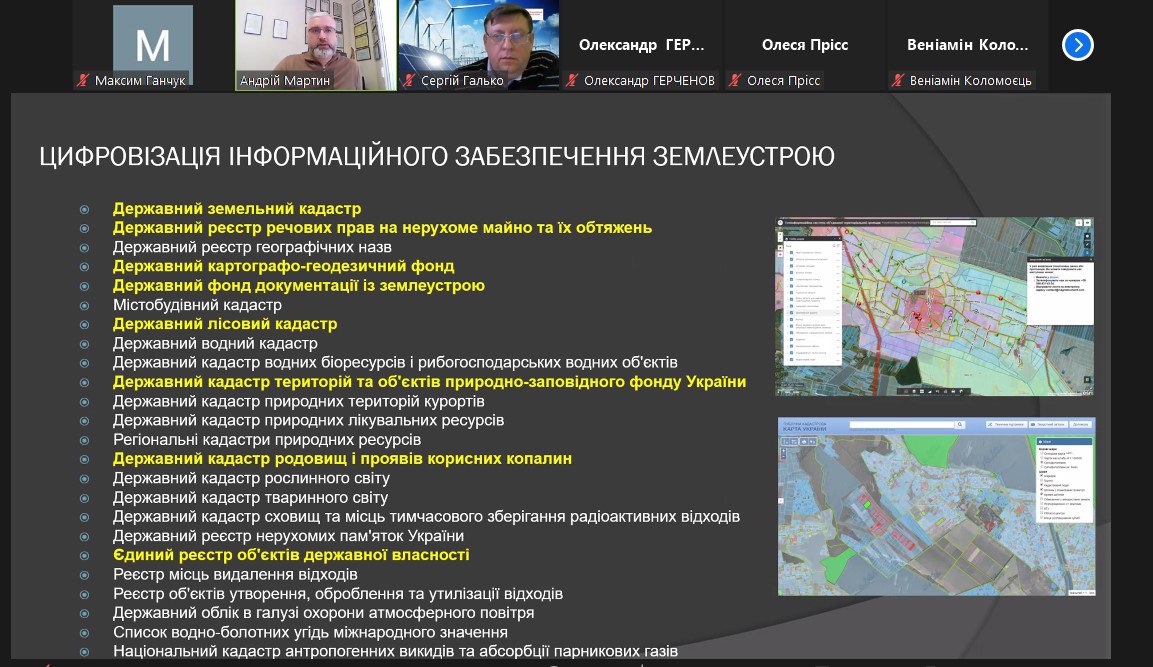
Task: Click the zoom-out minus control on the cadastral map
Action: (x=783, y=457)
